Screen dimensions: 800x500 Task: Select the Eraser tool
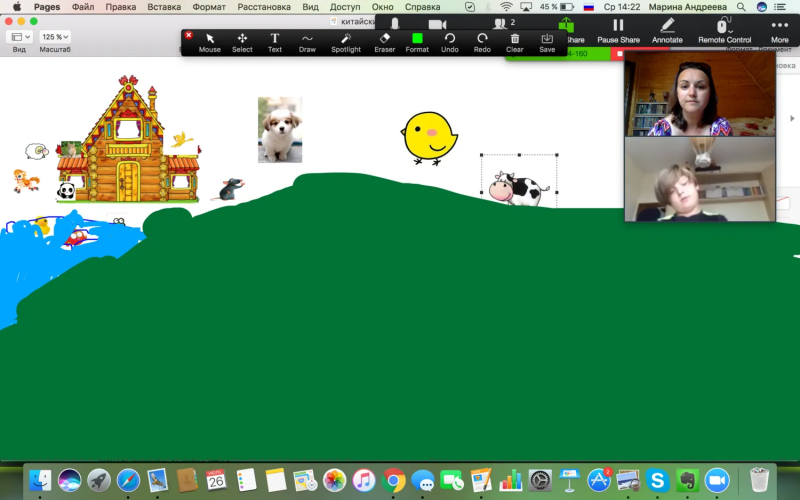pyautogui.click(x=385, y=42)
